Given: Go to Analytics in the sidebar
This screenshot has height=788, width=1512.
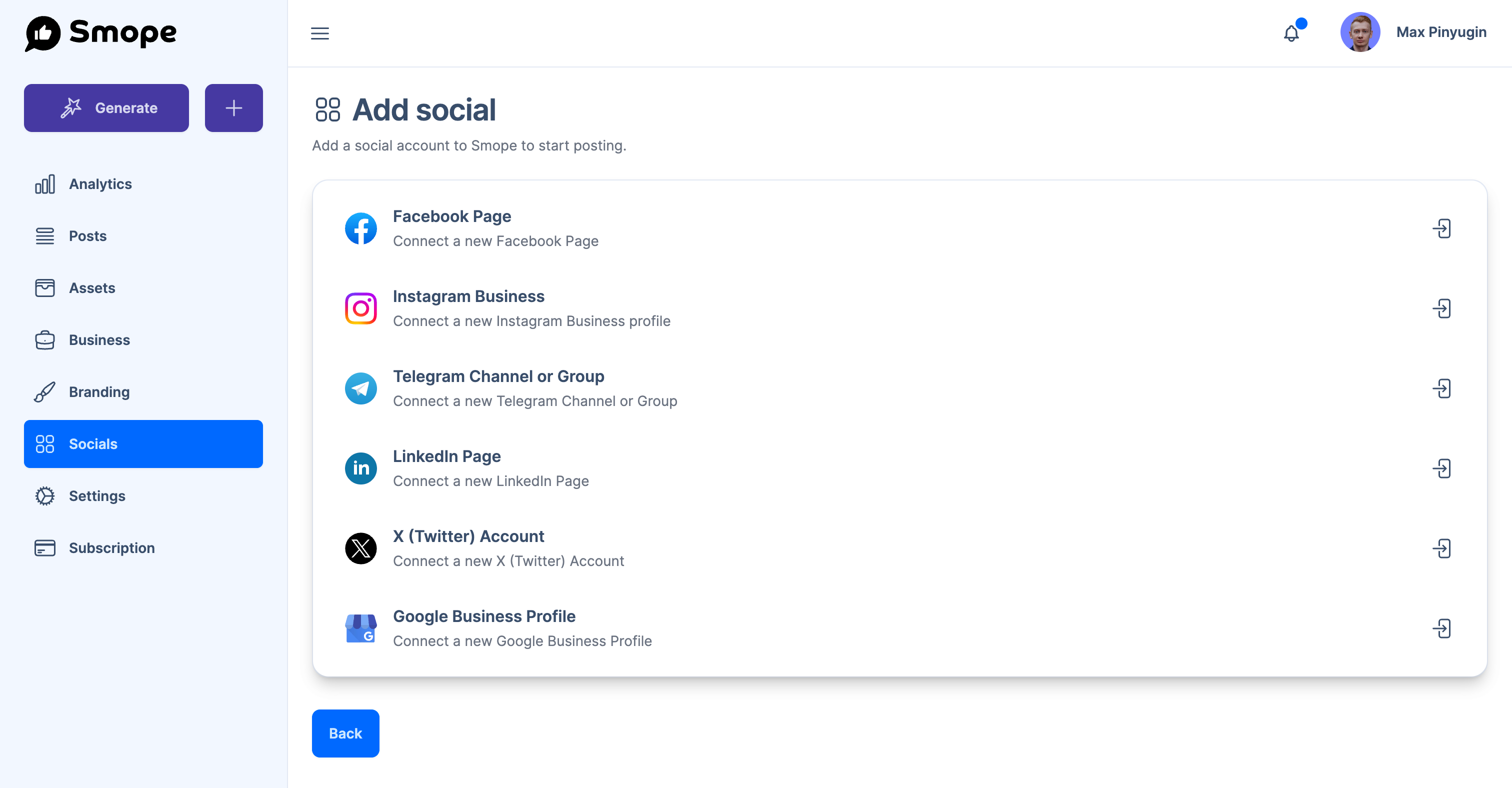Looking at the screenshot, I should pos(143,184).
